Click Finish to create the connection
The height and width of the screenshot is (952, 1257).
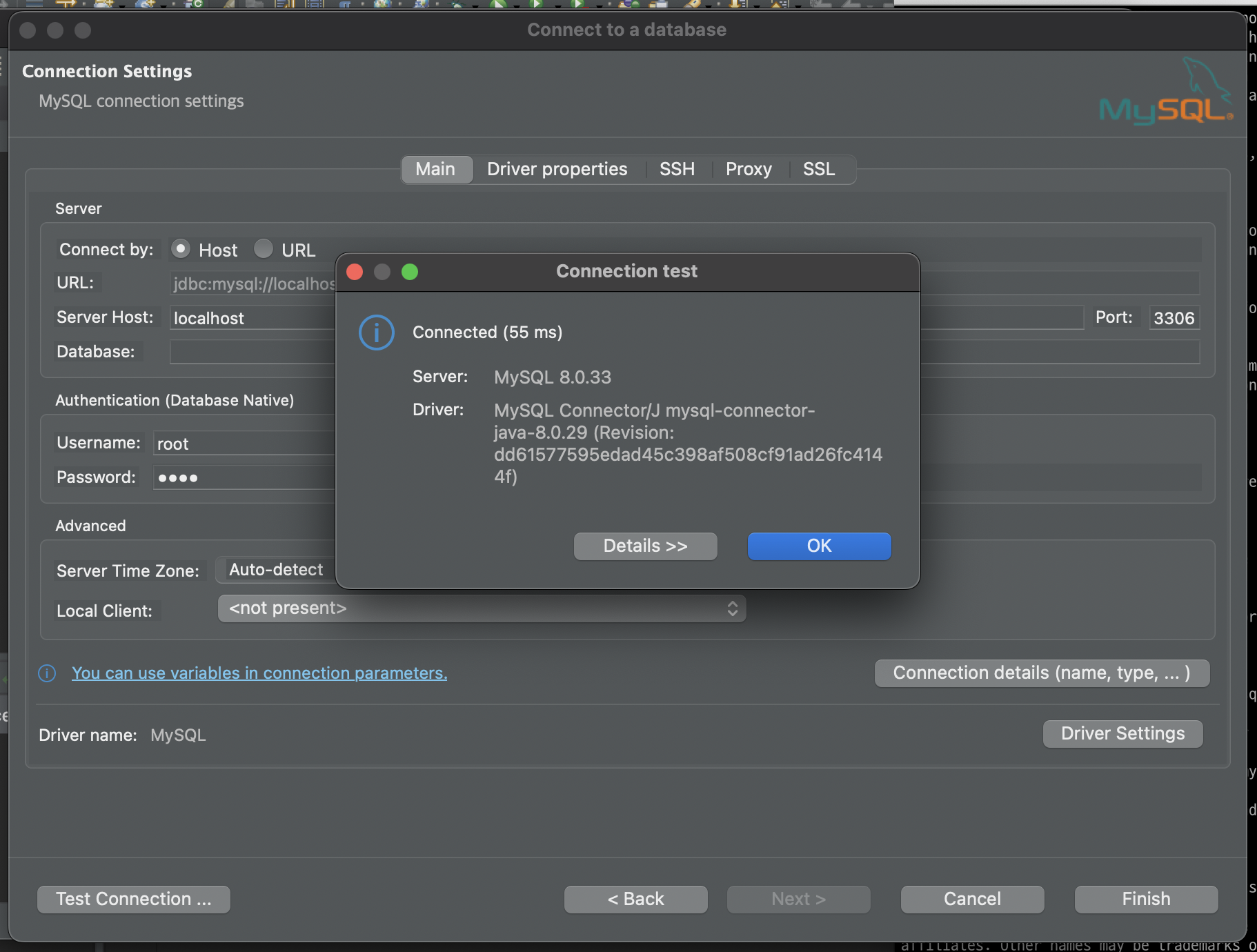tap(1146, 899)
